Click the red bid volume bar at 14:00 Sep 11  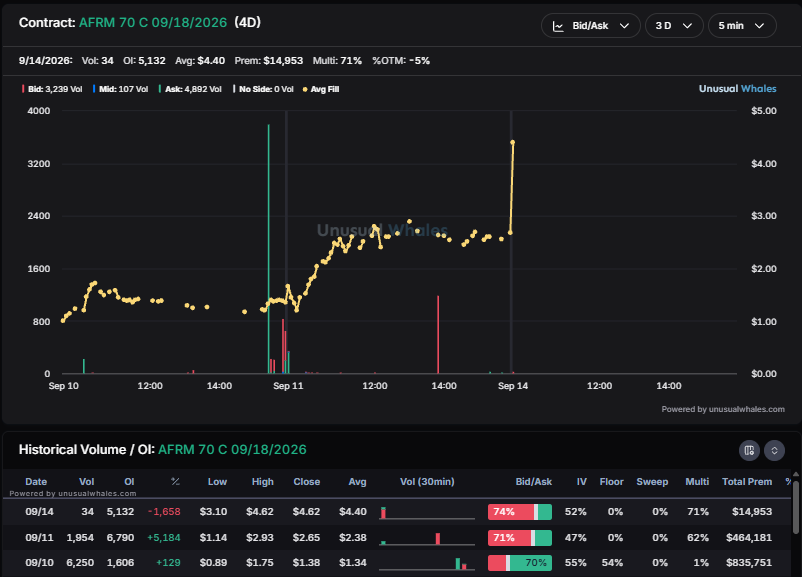click(438, 335)
